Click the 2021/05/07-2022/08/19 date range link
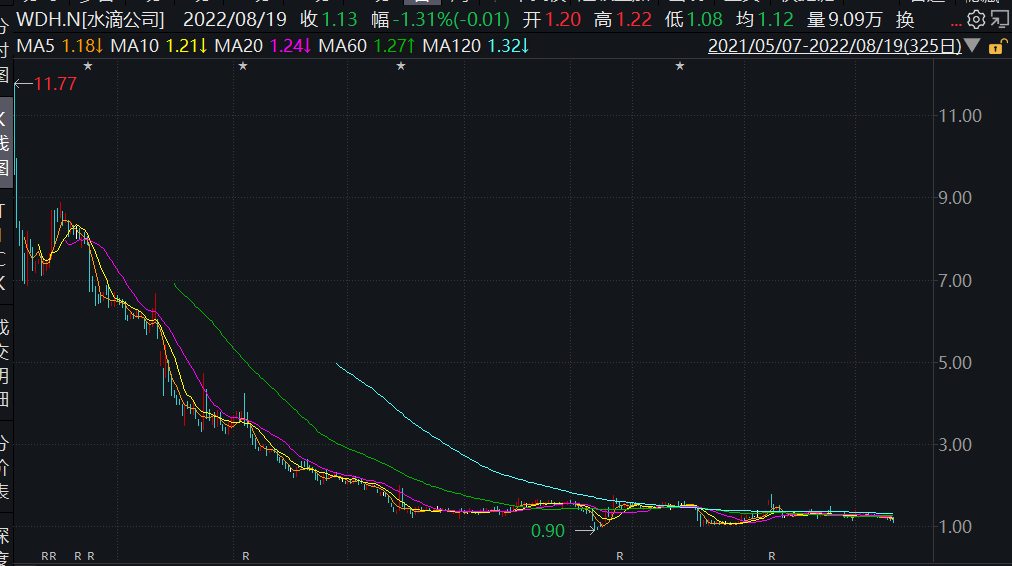Screen dimensions: 1012x566 (834, 46)
